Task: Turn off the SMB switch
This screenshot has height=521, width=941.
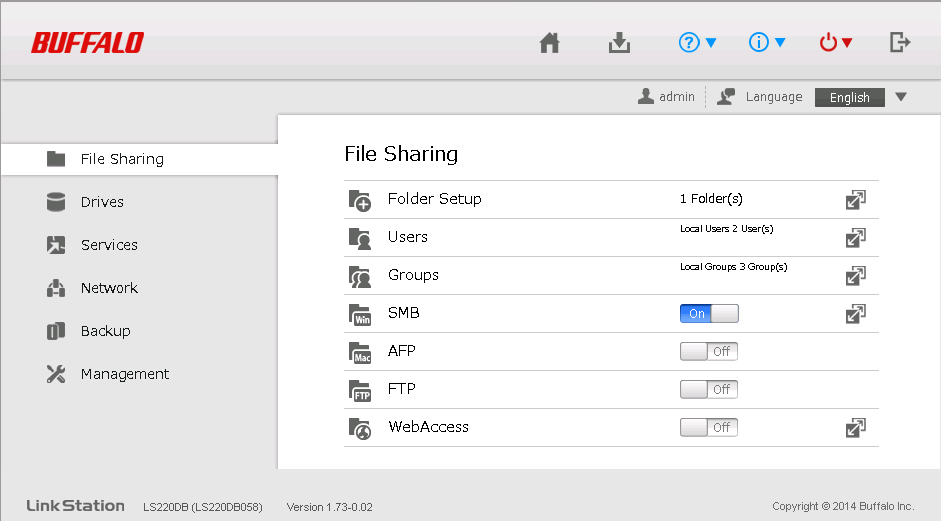Action: (x=708, y=314)
